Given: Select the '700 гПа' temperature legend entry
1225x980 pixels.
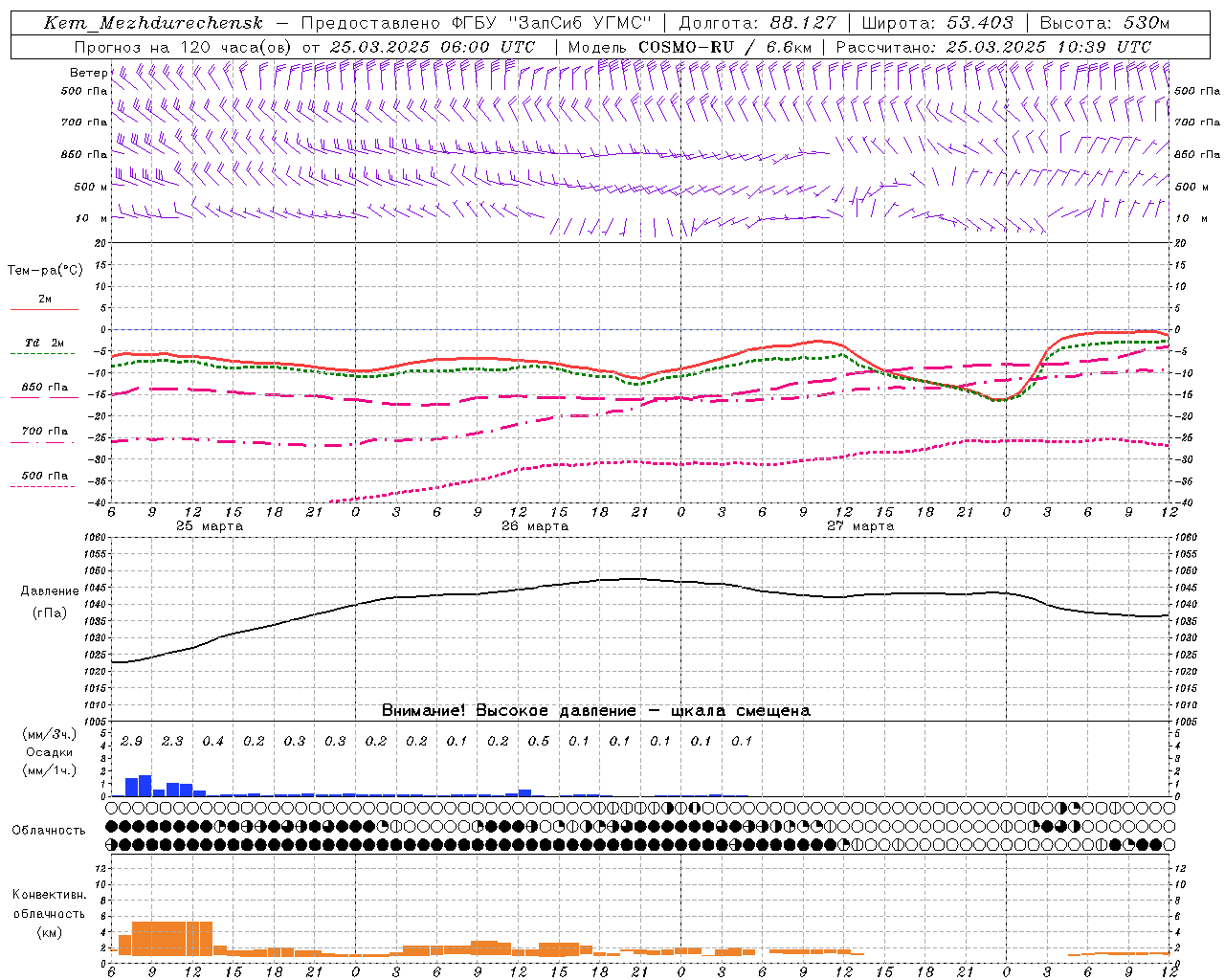Looking at the screenshot, I should point(44,431).
